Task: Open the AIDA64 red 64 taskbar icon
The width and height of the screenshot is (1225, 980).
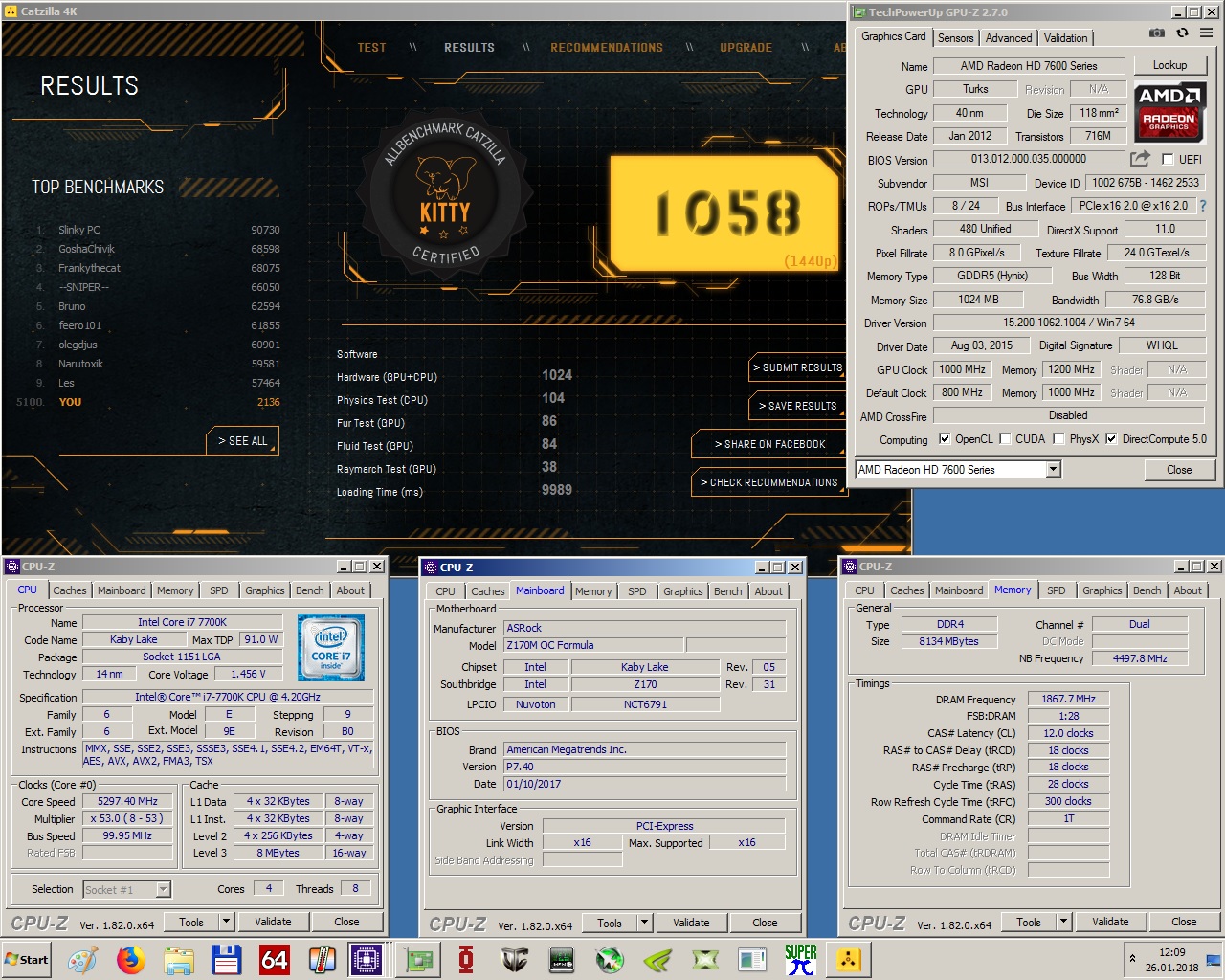Action: tap(275, 960)
